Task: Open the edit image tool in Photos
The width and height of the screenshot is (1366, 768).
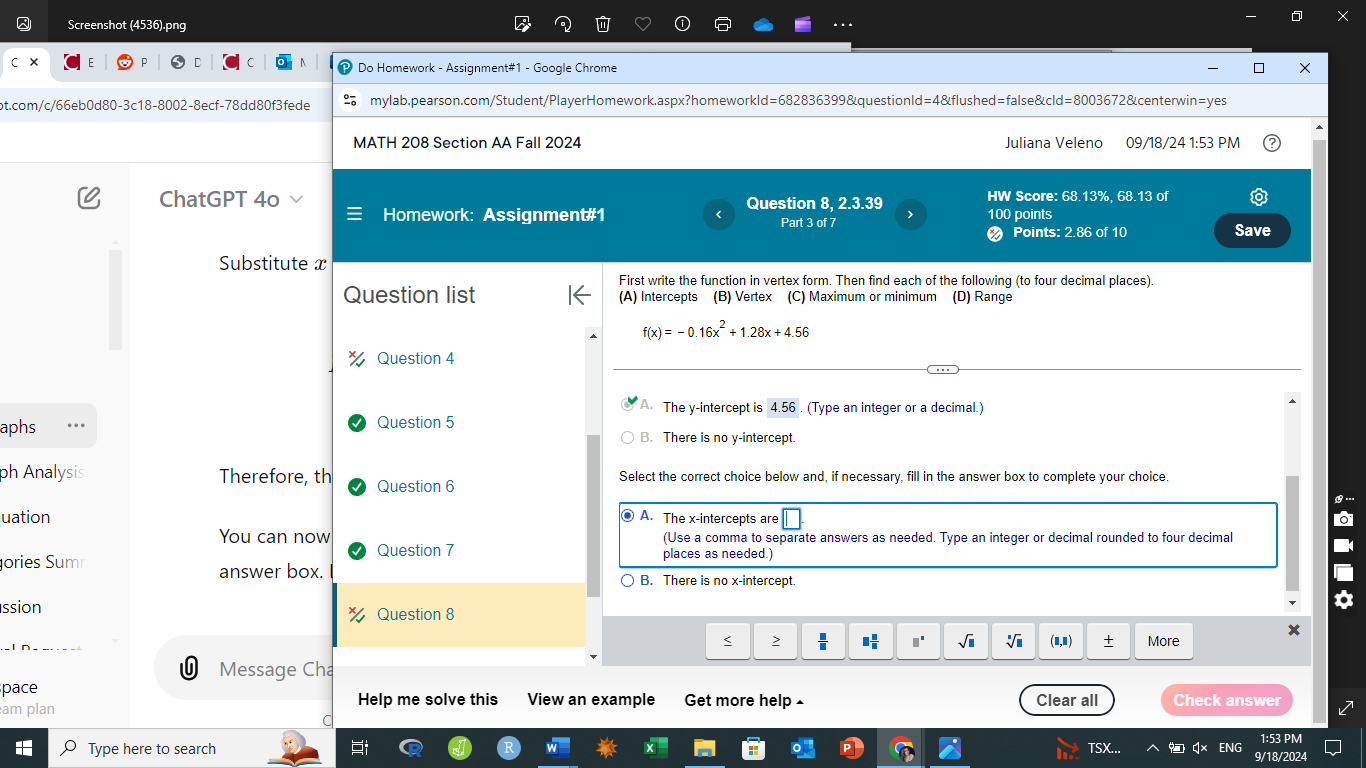Action: 522,25
